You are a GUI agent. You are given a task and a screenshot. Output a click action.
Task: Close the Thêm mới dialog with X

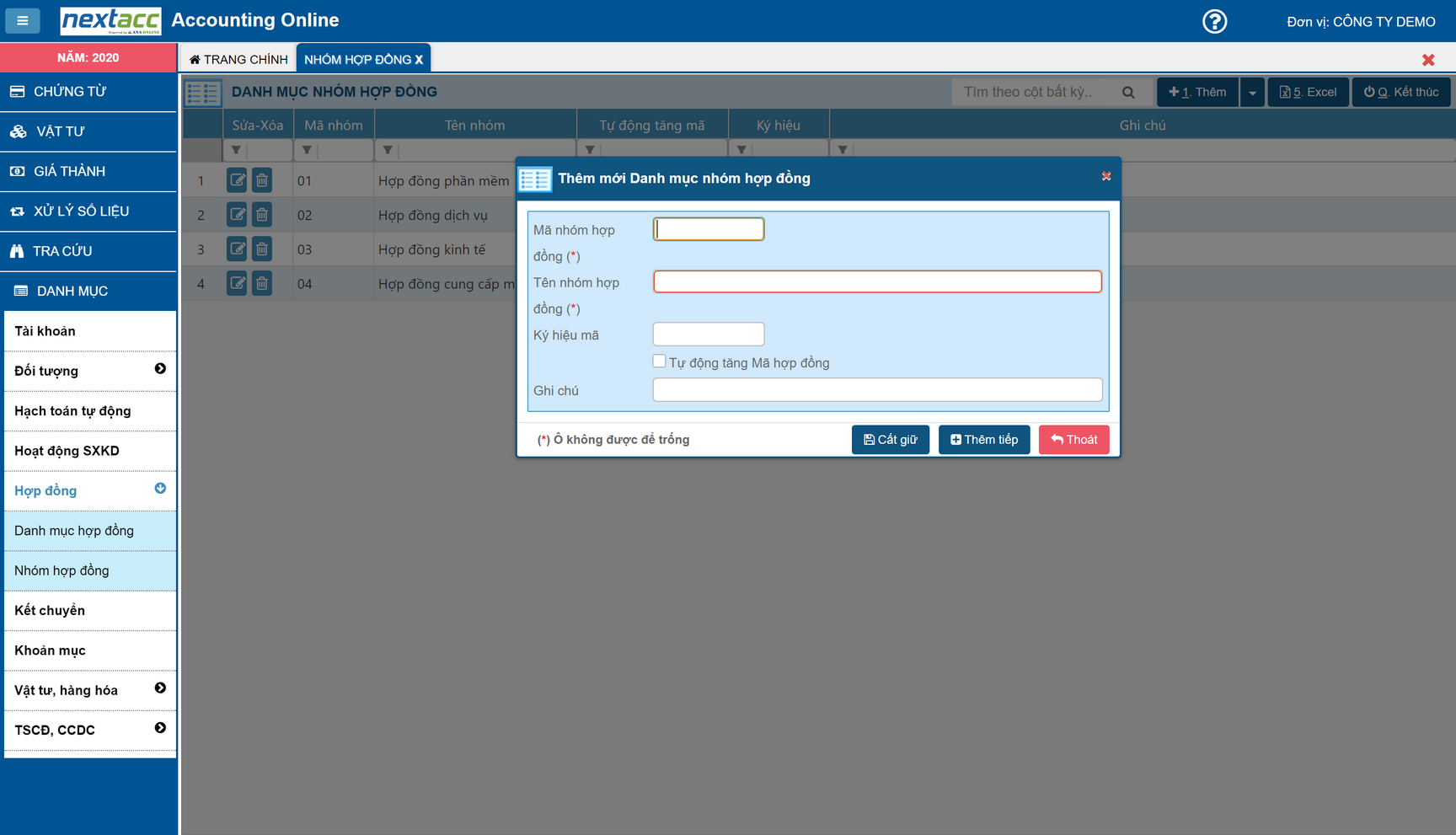pyautogui.click(x=1106, y=176)
